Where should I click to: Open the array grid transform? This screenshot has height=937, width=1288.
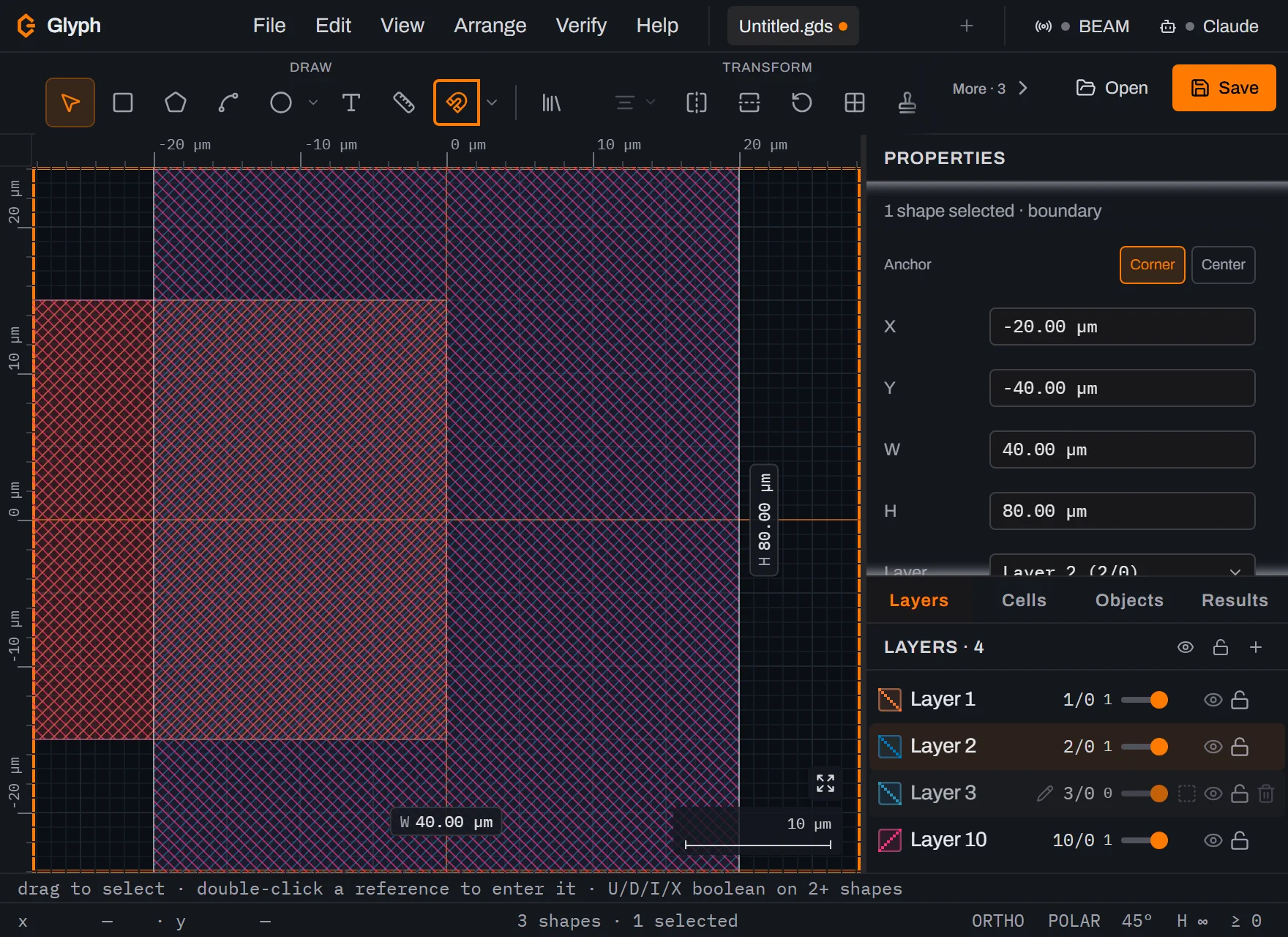point(855,102)
